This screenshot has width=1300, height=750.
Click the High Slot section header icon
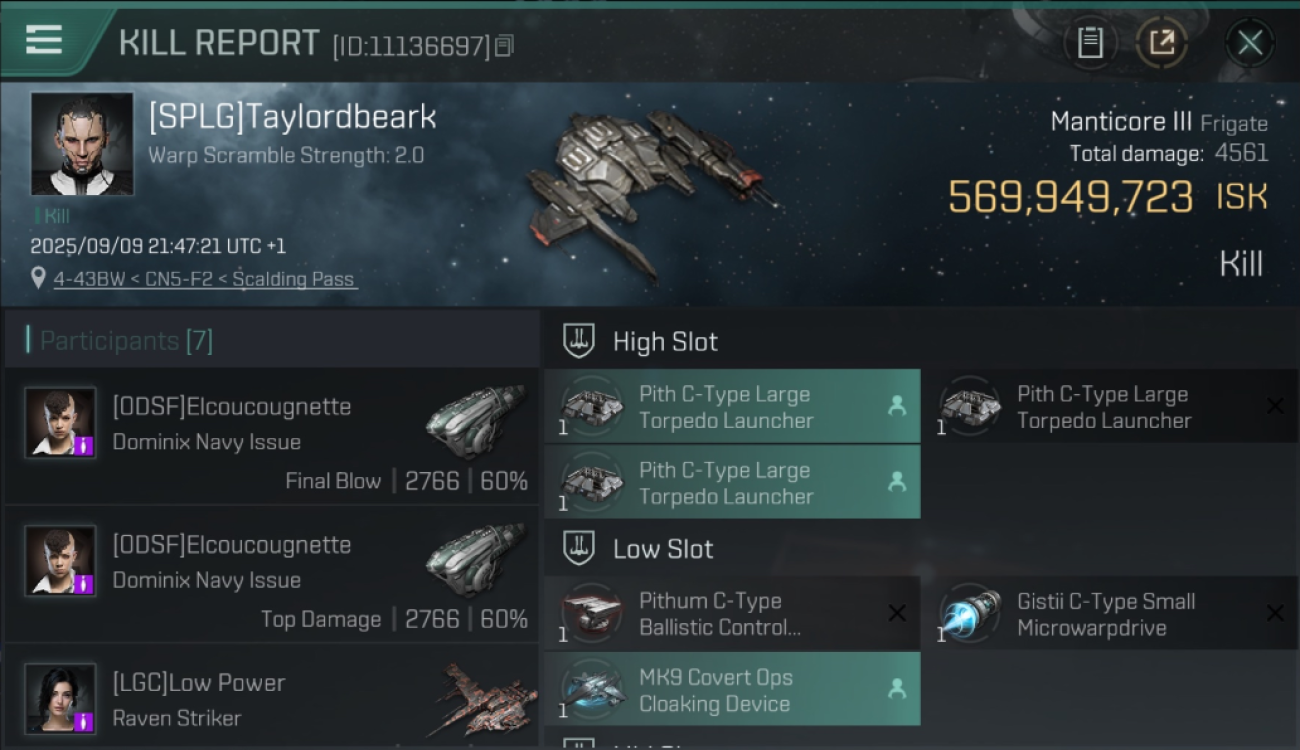tap(580, 341)
